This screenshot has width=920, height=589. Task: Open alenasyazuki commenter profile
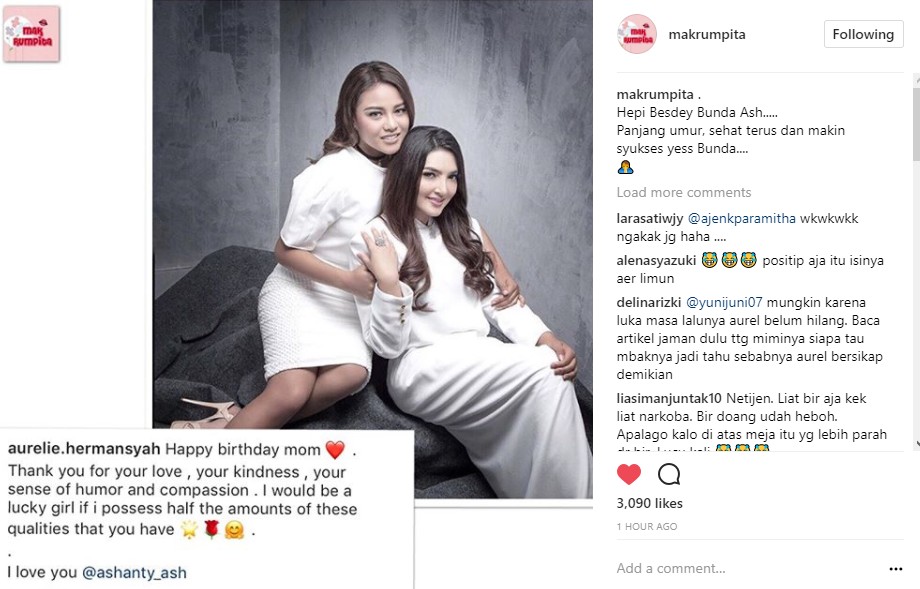click(x=656, y=260)
